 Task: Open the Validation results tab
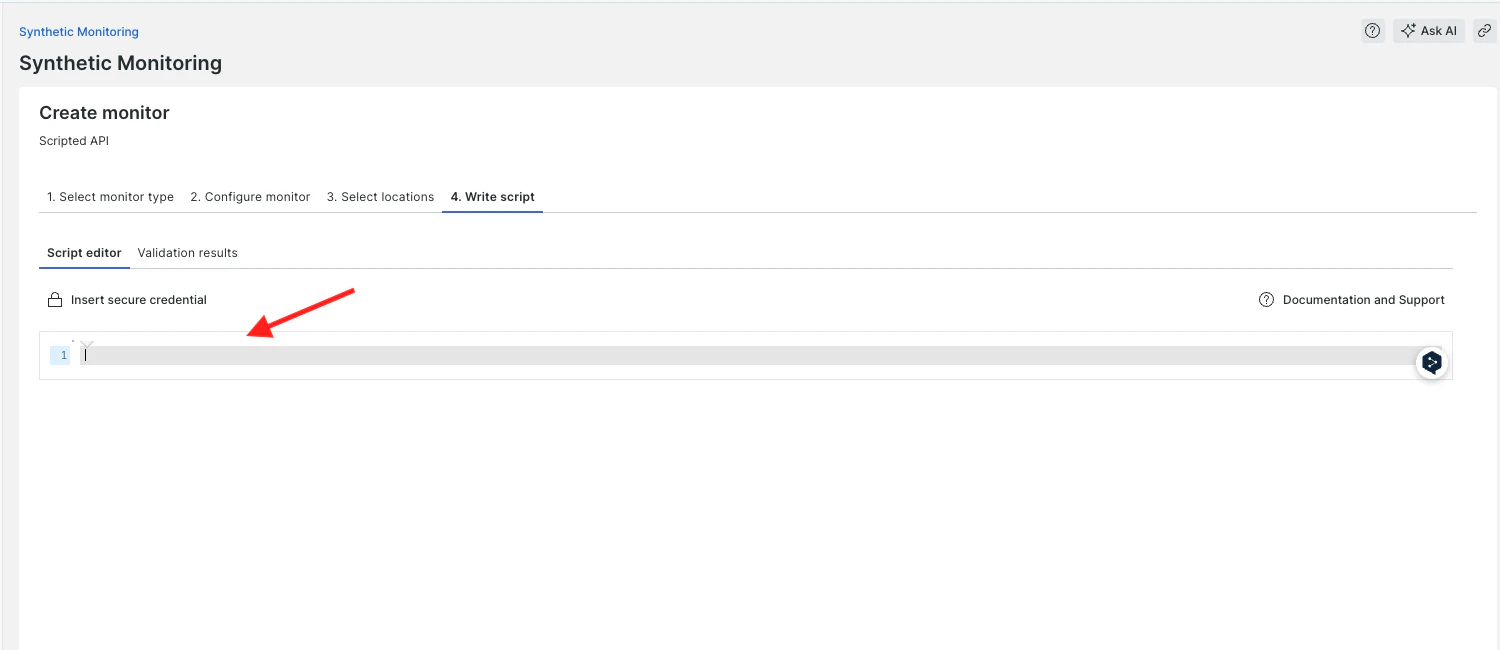[x=188, y=253]
